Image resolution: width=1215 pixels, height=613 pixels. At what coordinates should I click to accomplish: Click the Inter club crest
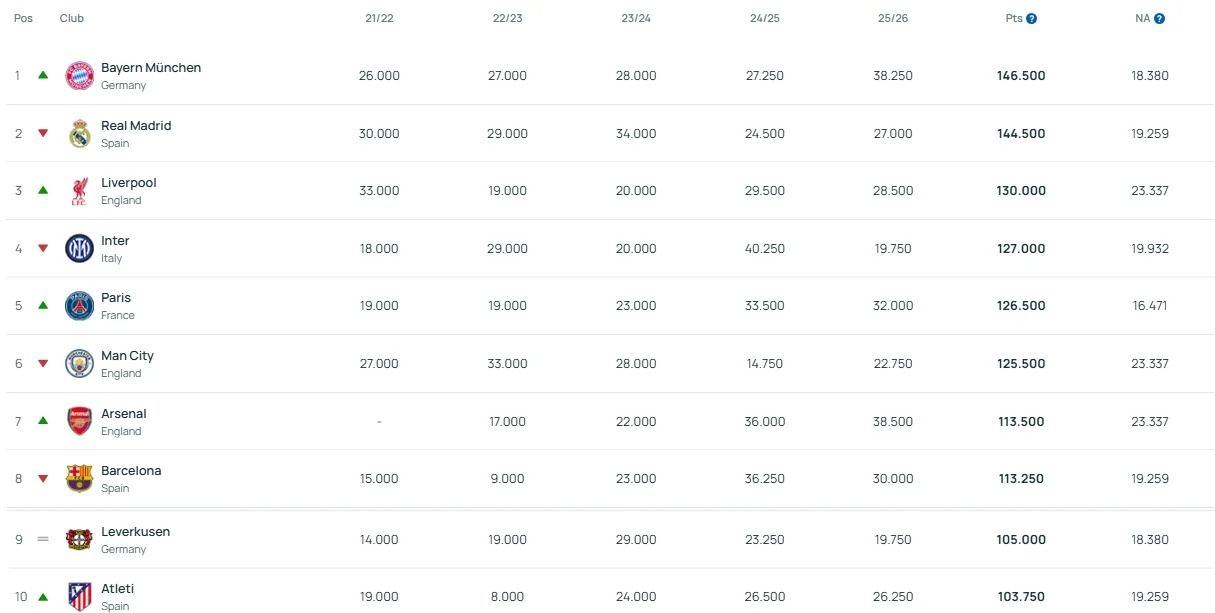(79, 248)
